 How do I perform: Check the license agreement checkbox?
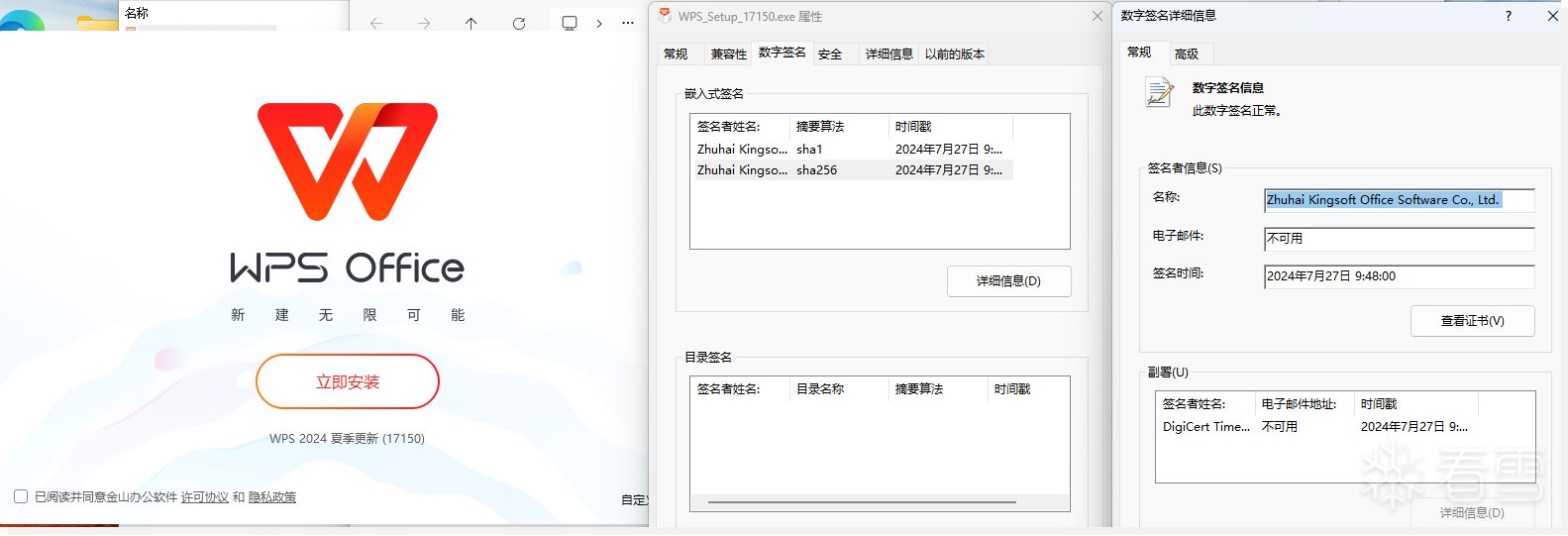(21, 496)
